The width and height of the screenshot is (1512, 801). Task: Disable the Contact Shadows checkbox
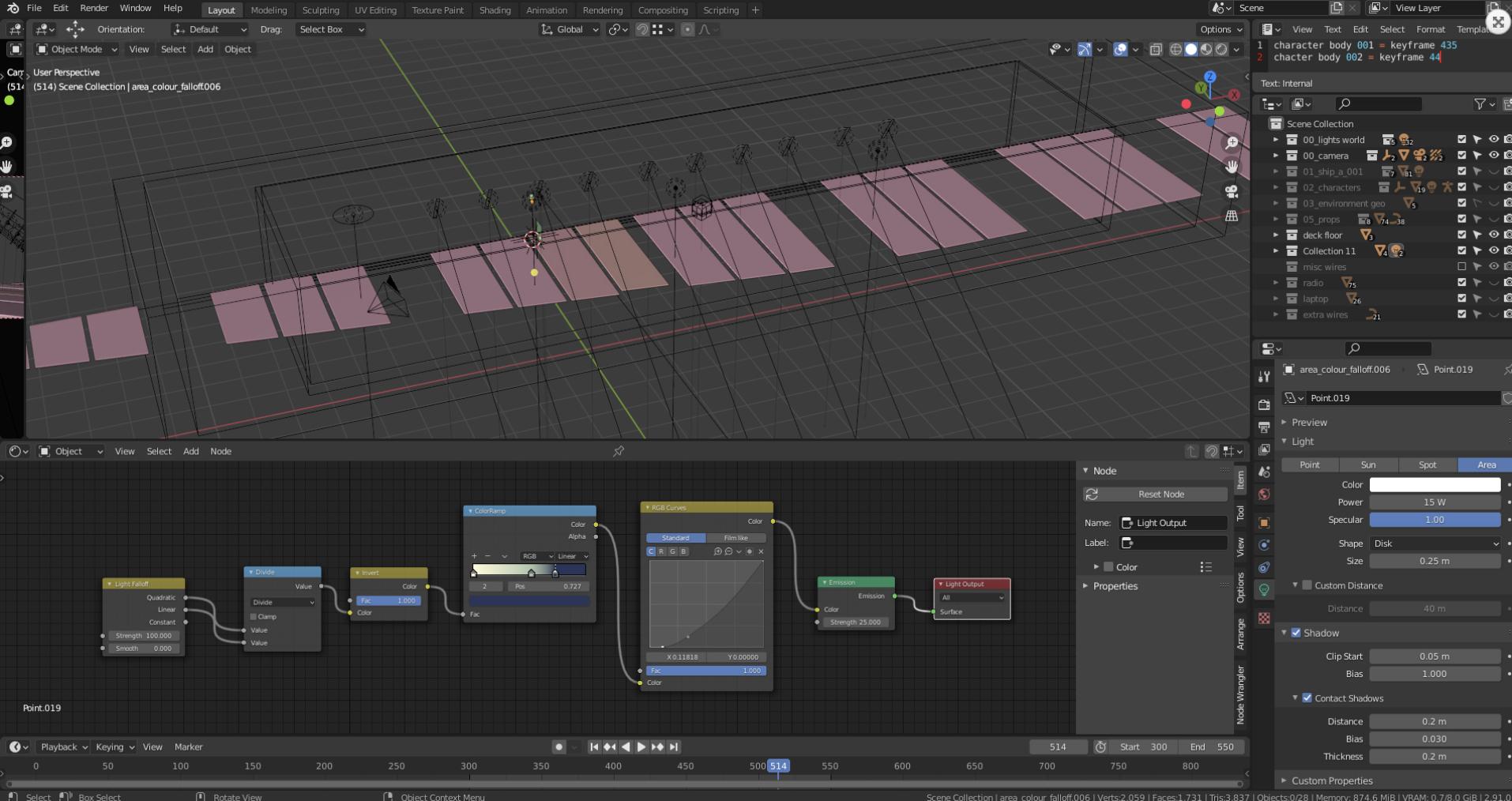click(x=1307, y=698)
